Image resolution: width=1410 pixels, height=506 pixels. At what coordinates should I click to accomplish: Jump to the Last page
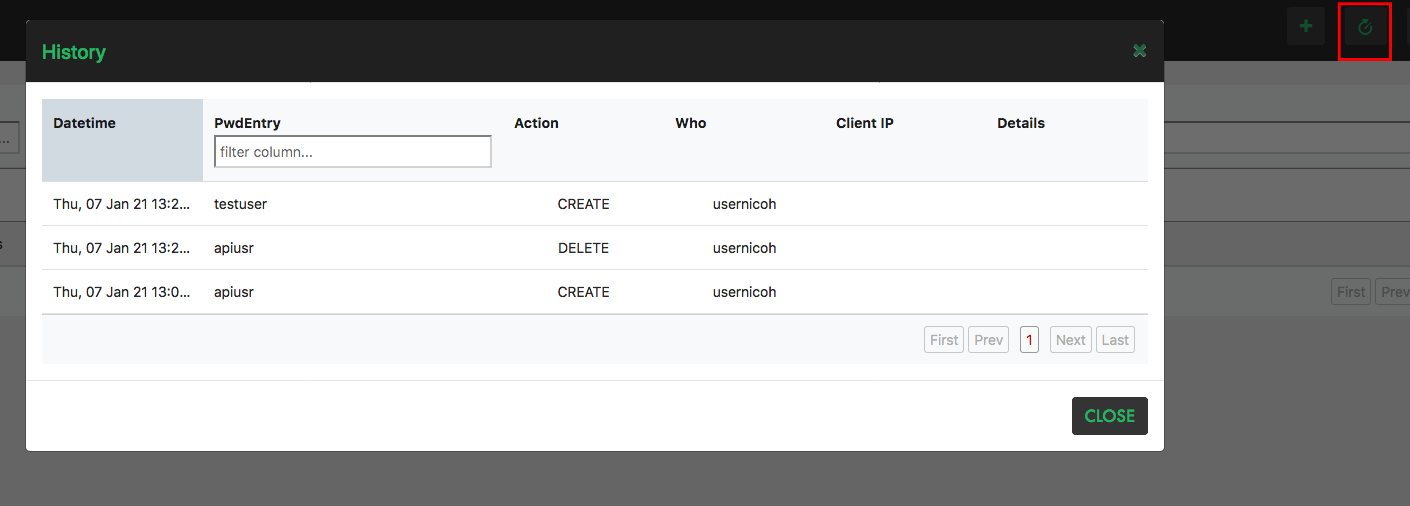click(x=1115, y=340)
